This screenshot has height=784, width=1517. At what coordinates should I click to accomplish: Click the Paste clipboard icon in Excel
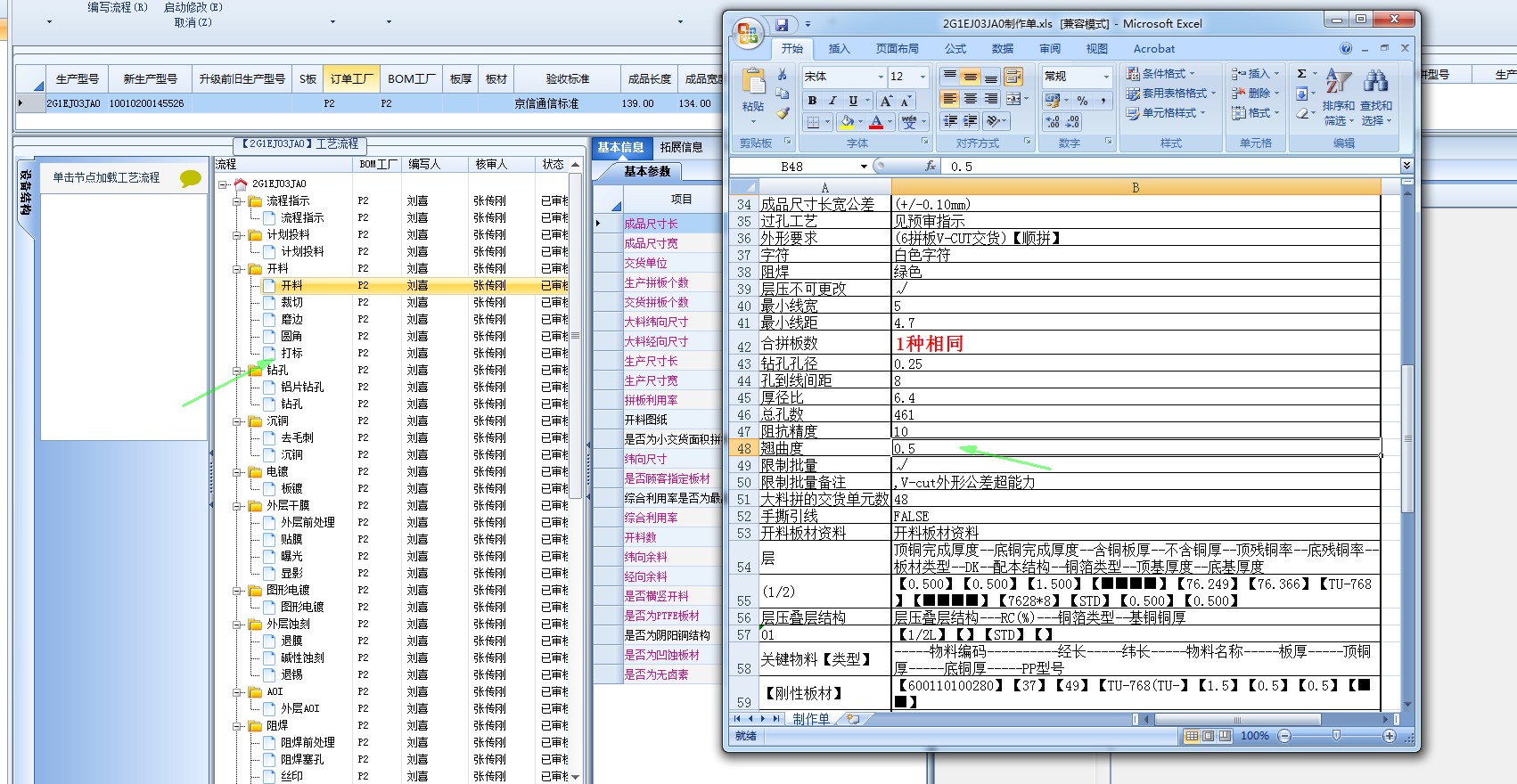(x=753, y=83)
